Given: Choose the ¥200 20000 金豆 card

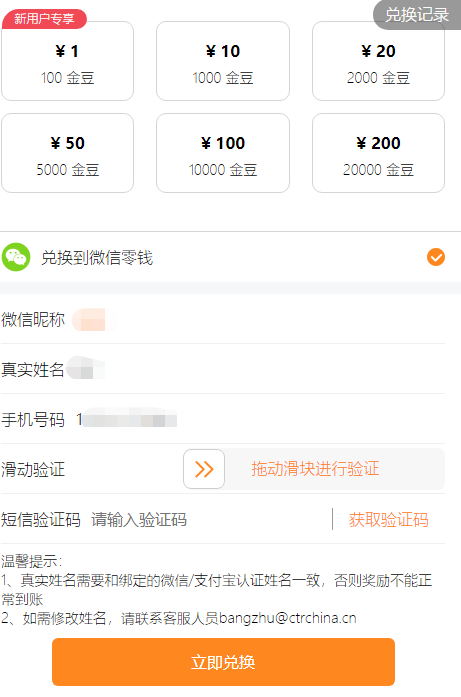Looking at the screenshot, I should click(x=378, y=153).
